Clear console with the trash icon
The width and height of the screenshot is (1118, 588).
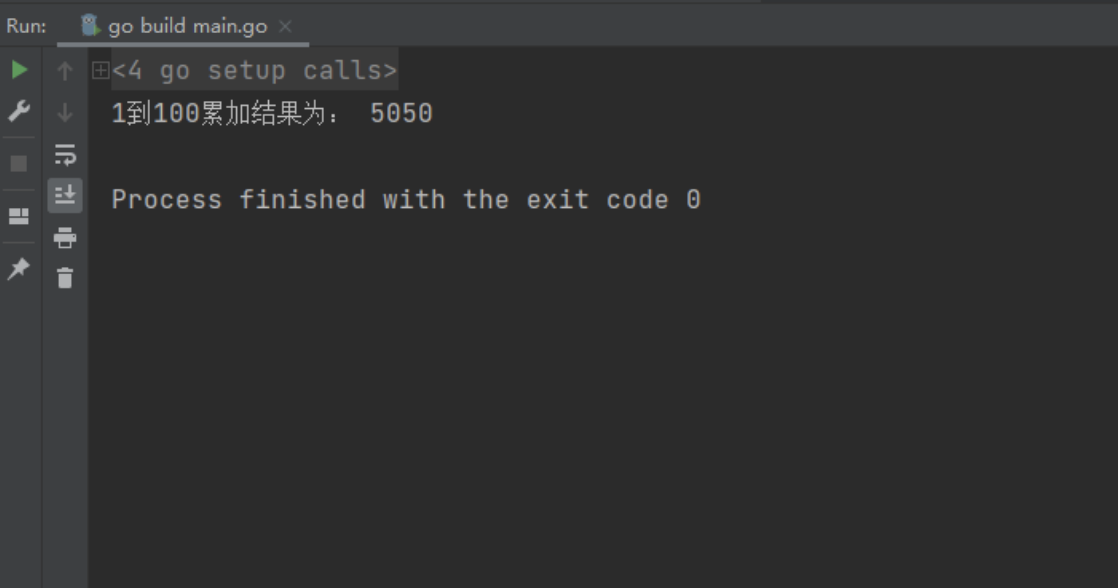pyautogui.click(x=65, y=278)
